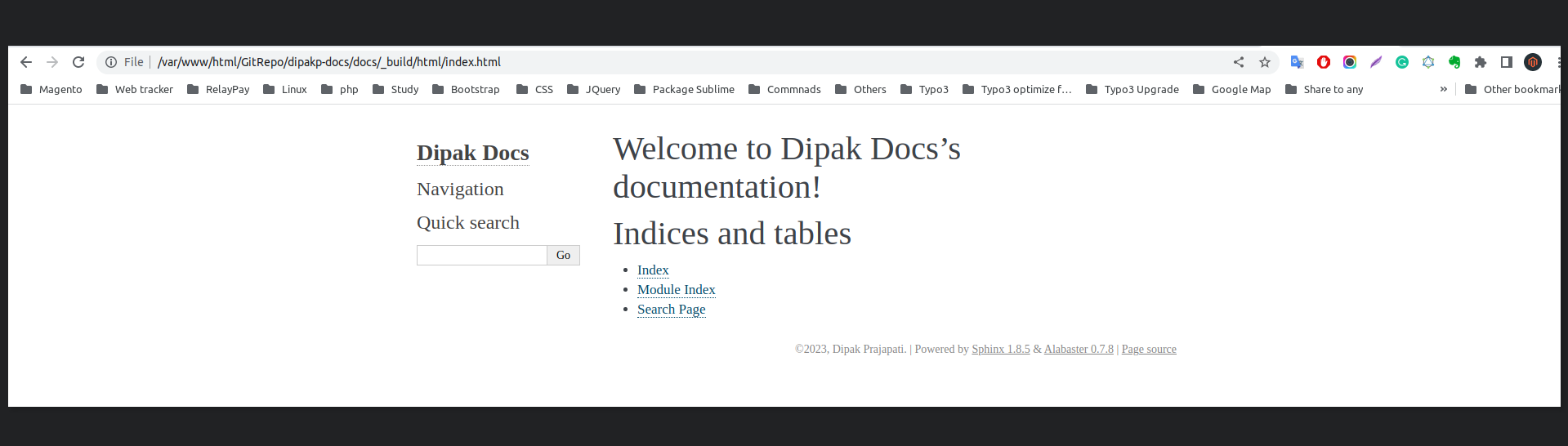Open the multicolor circle extension icon
The height and width of the screenshot is (446, 1568).
[1350, 62]
